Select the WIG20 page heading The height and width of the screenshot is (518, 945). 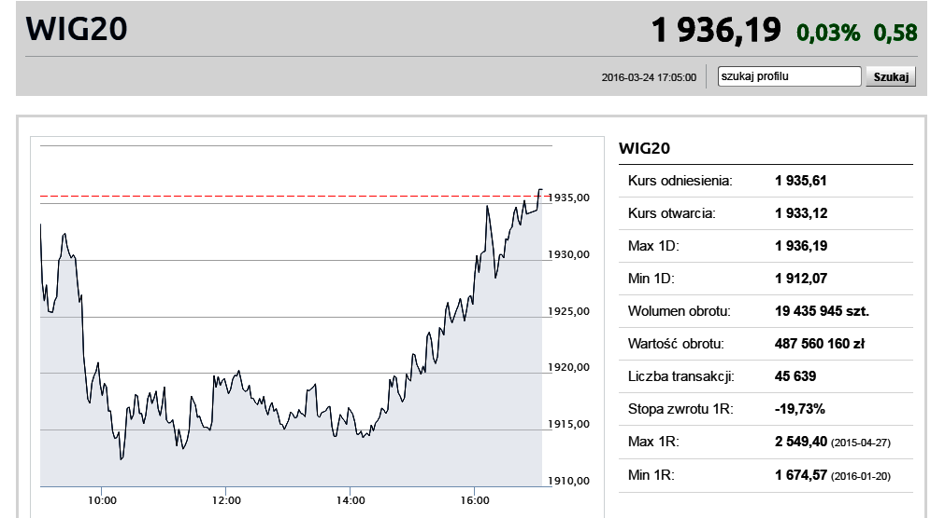click(x=77, y=29)
